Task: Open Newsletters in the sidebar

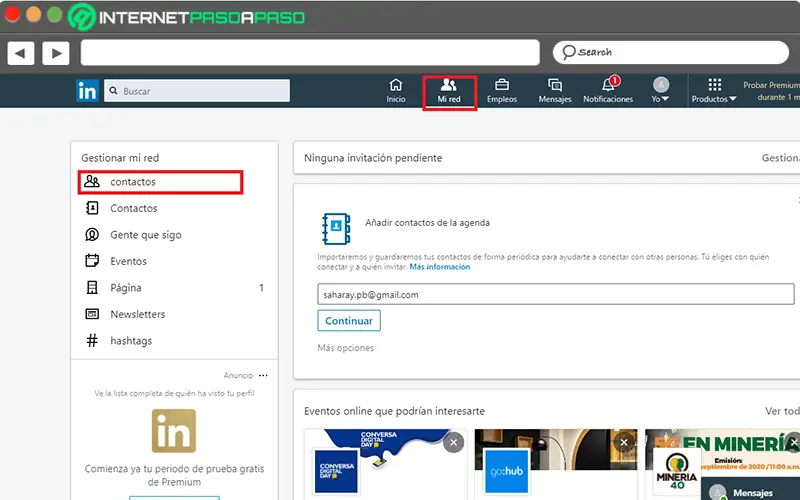Action: (x=138, y=314)
